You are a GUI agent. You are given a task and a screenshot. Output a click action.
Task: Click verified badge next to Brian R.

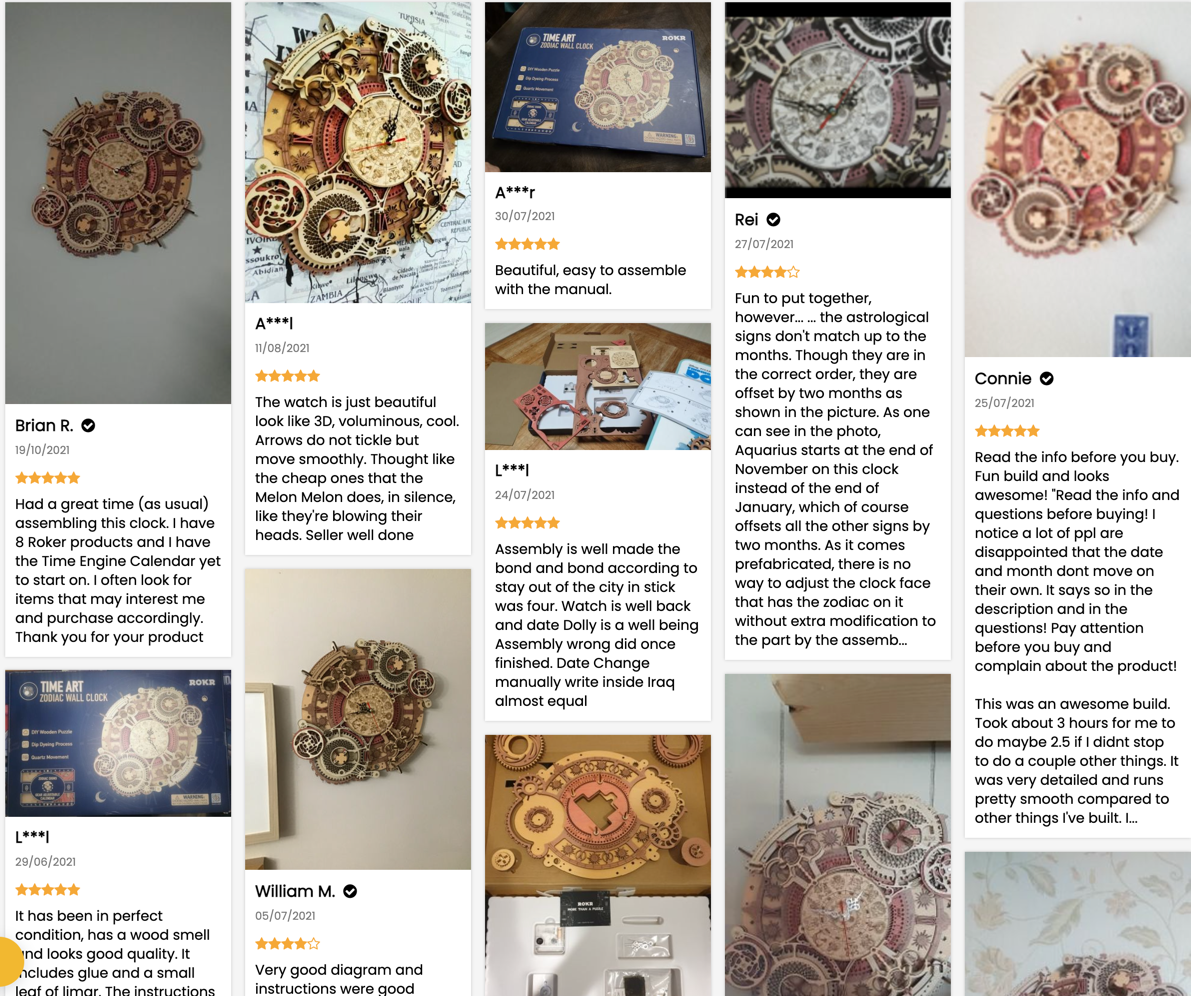88,426
